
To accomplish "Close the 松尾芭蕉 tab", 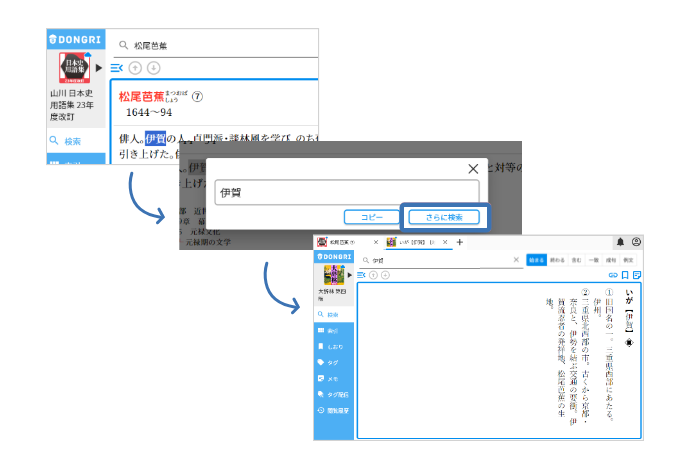I will 376,242.
